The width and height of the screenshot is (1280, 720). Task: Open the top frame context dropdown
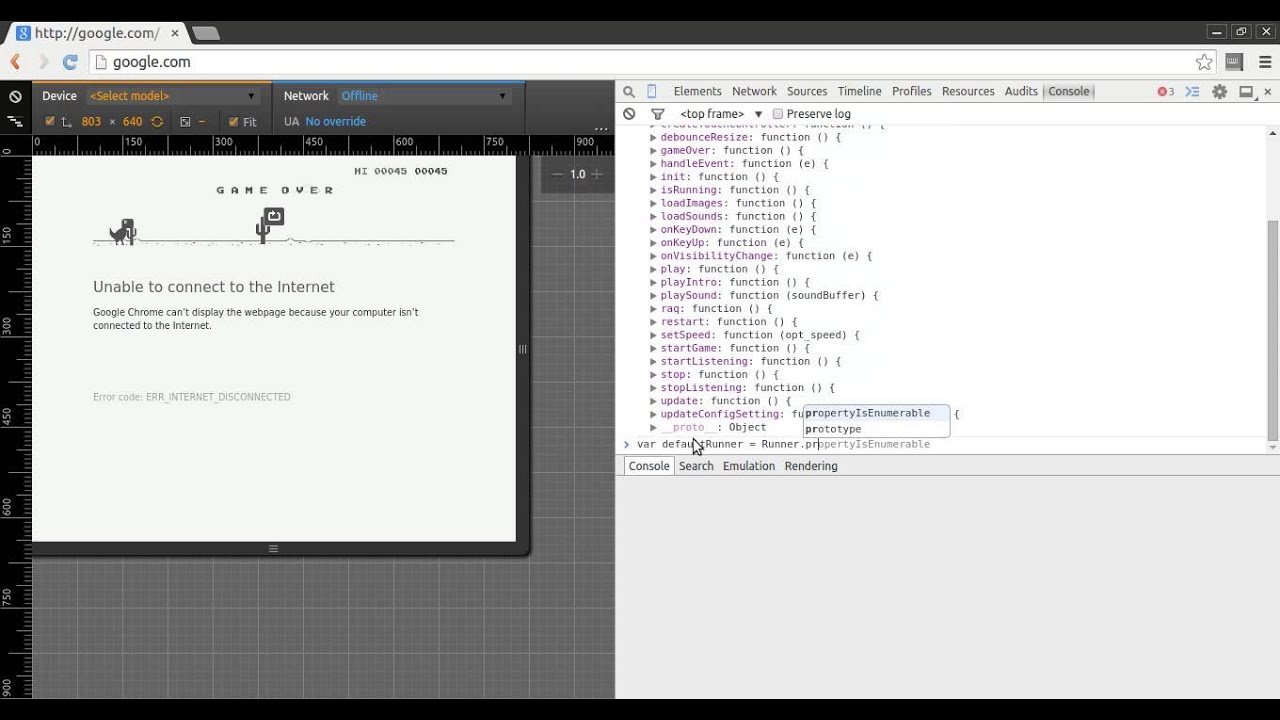coord(721,114)
